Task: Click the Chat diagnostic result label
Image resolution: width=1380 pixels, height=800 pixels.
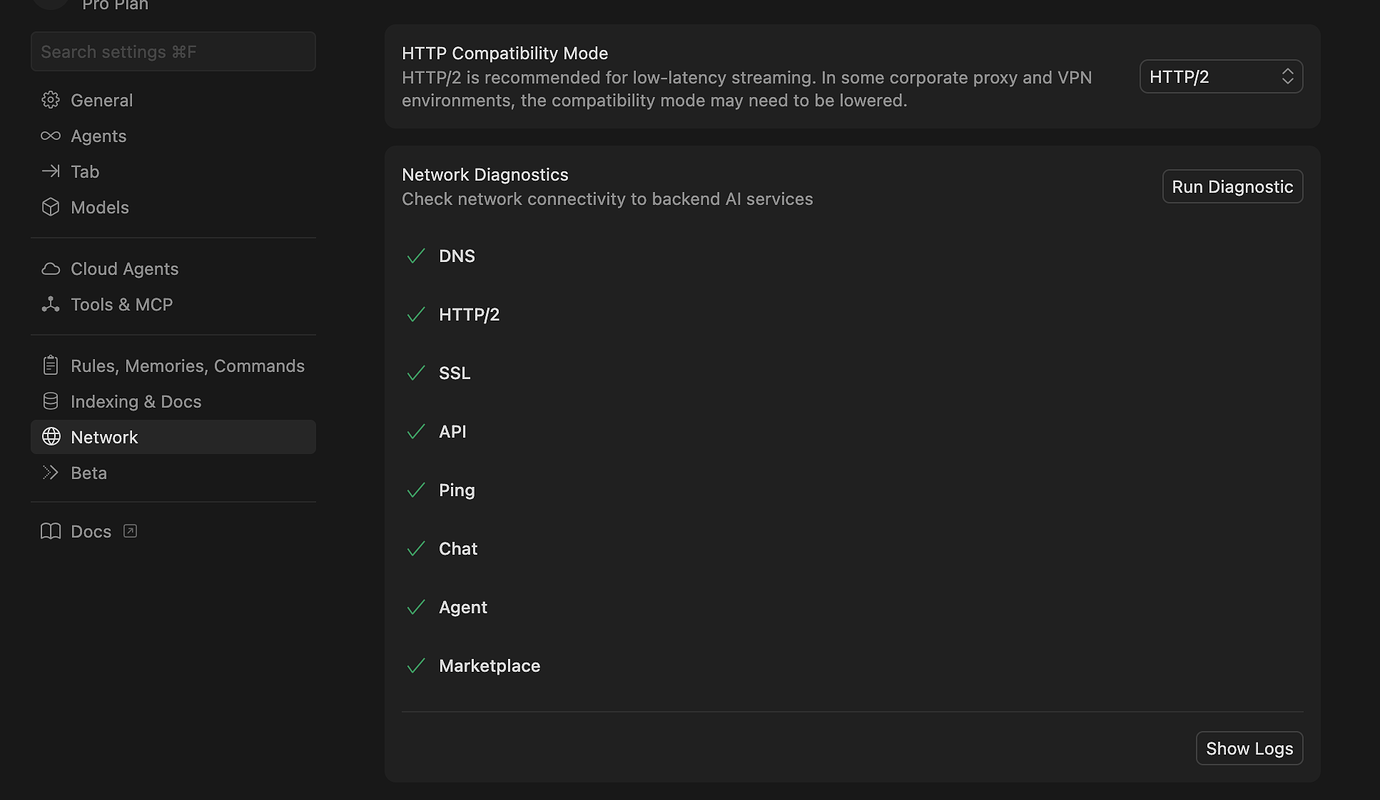Action: tap(458, 548)
